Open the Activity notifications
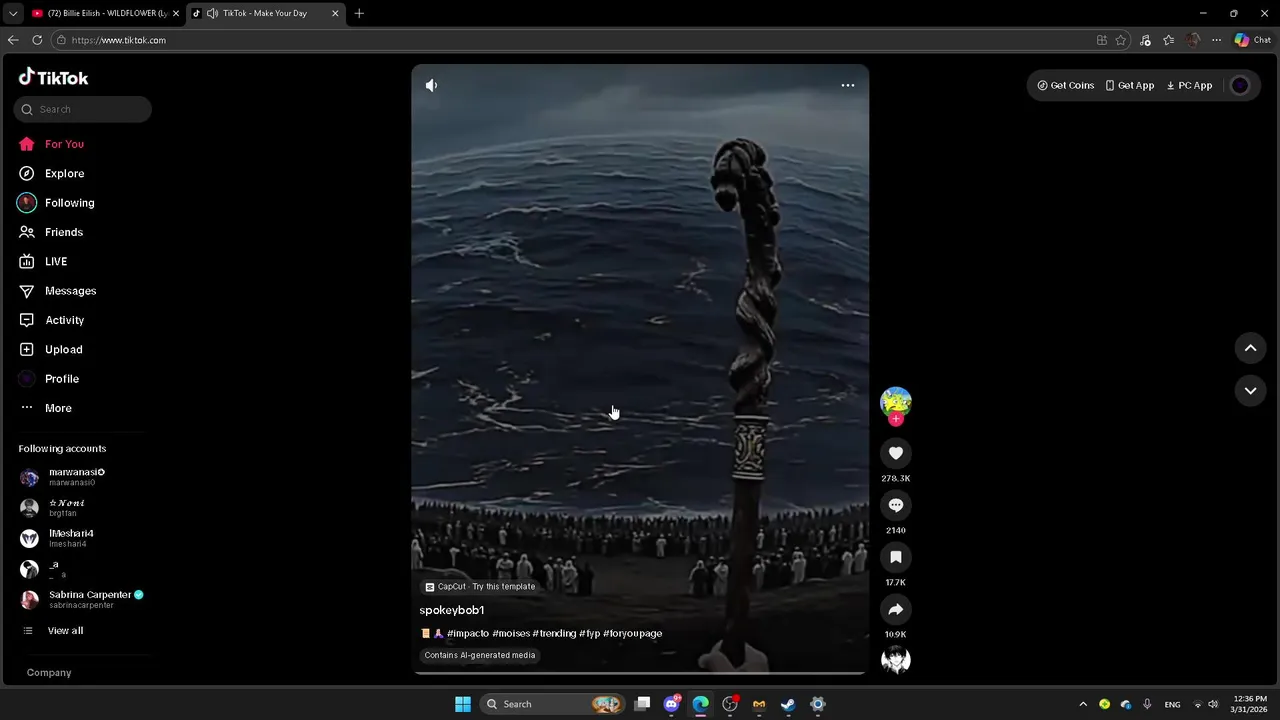The width and height of the screenshot is (1280, 720). (x=51, y=320)
